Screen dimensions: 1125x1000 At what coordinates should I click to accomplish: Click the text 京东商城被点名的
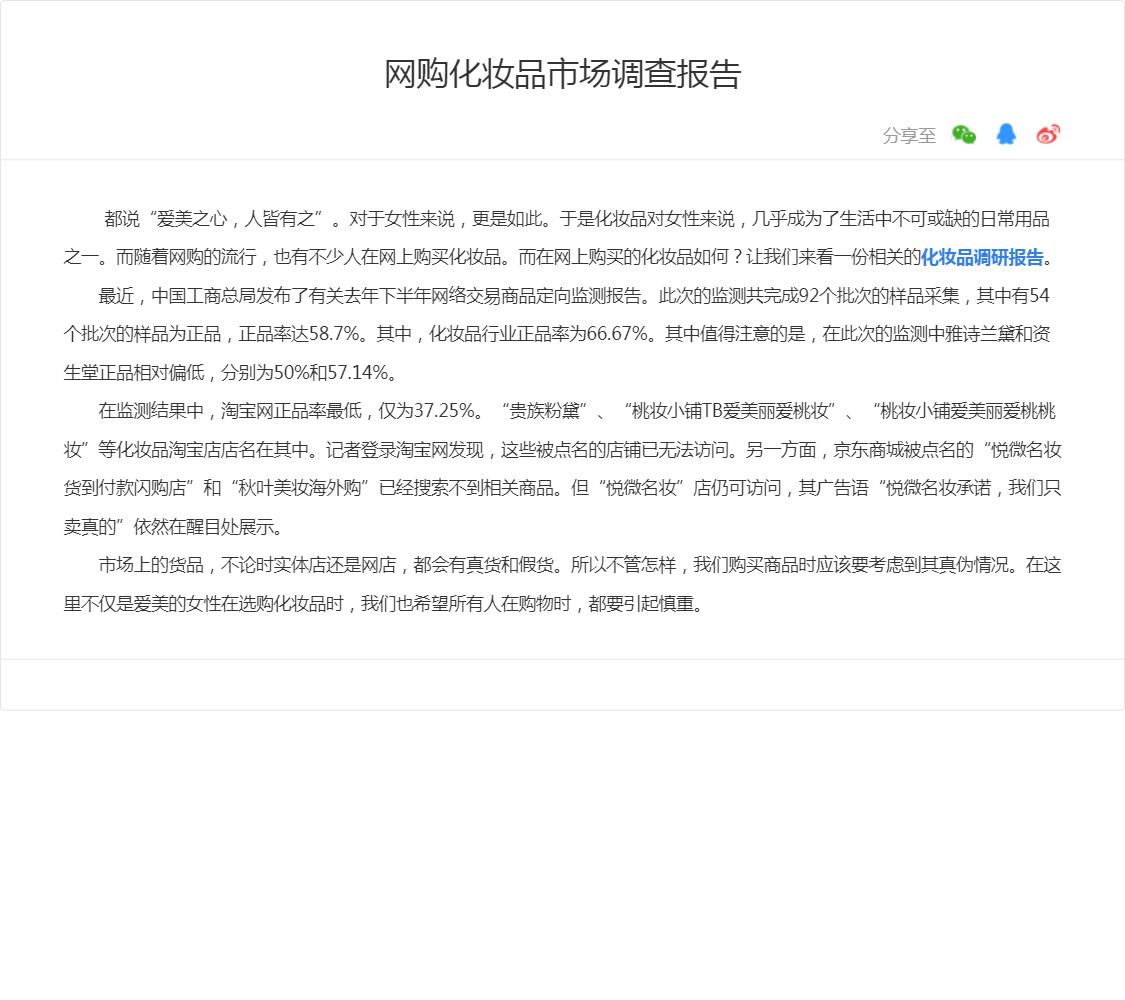903,450
